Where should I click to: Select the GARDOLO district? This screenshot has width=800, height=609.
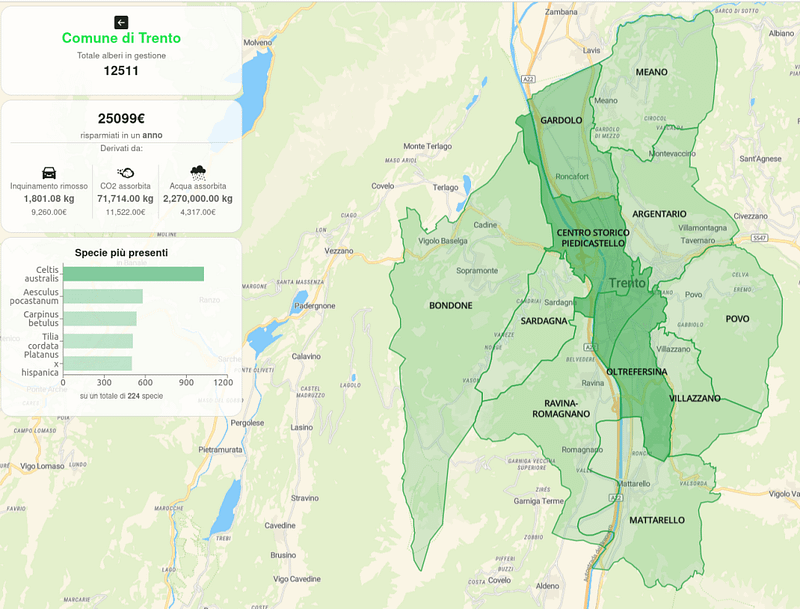coord(561,120)
